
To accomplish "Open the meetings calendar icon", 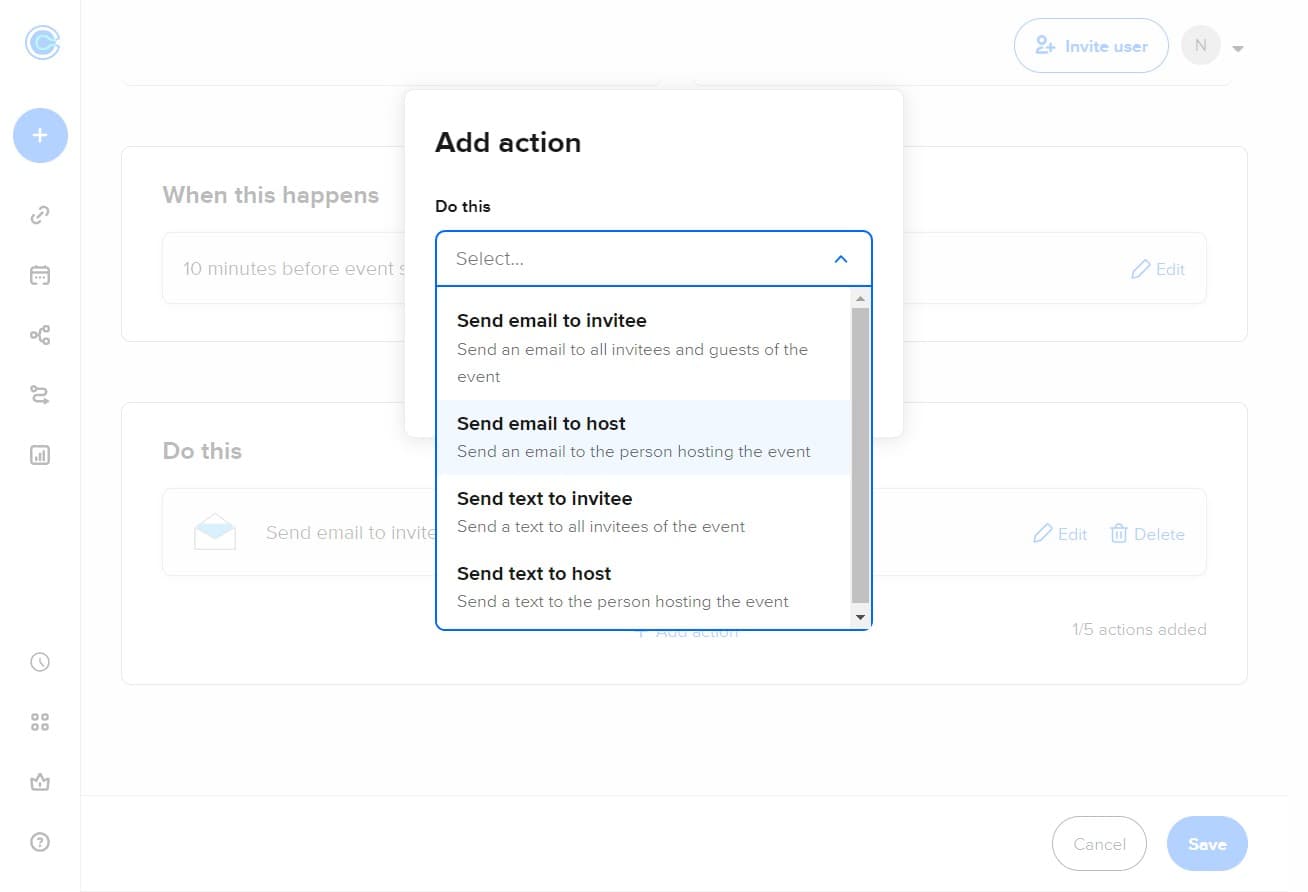I will click(39, 275).
